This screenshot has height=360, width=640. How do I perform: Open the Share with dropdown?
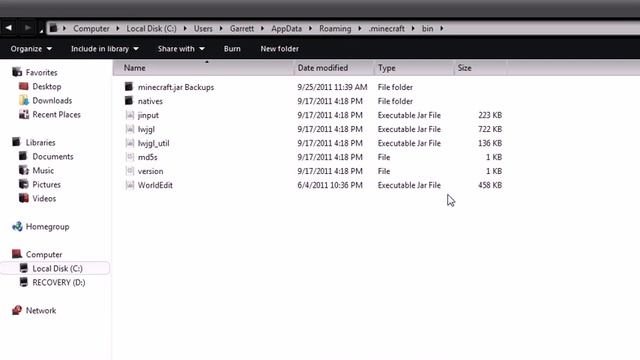pyautogui.click(x=181, y=49)
